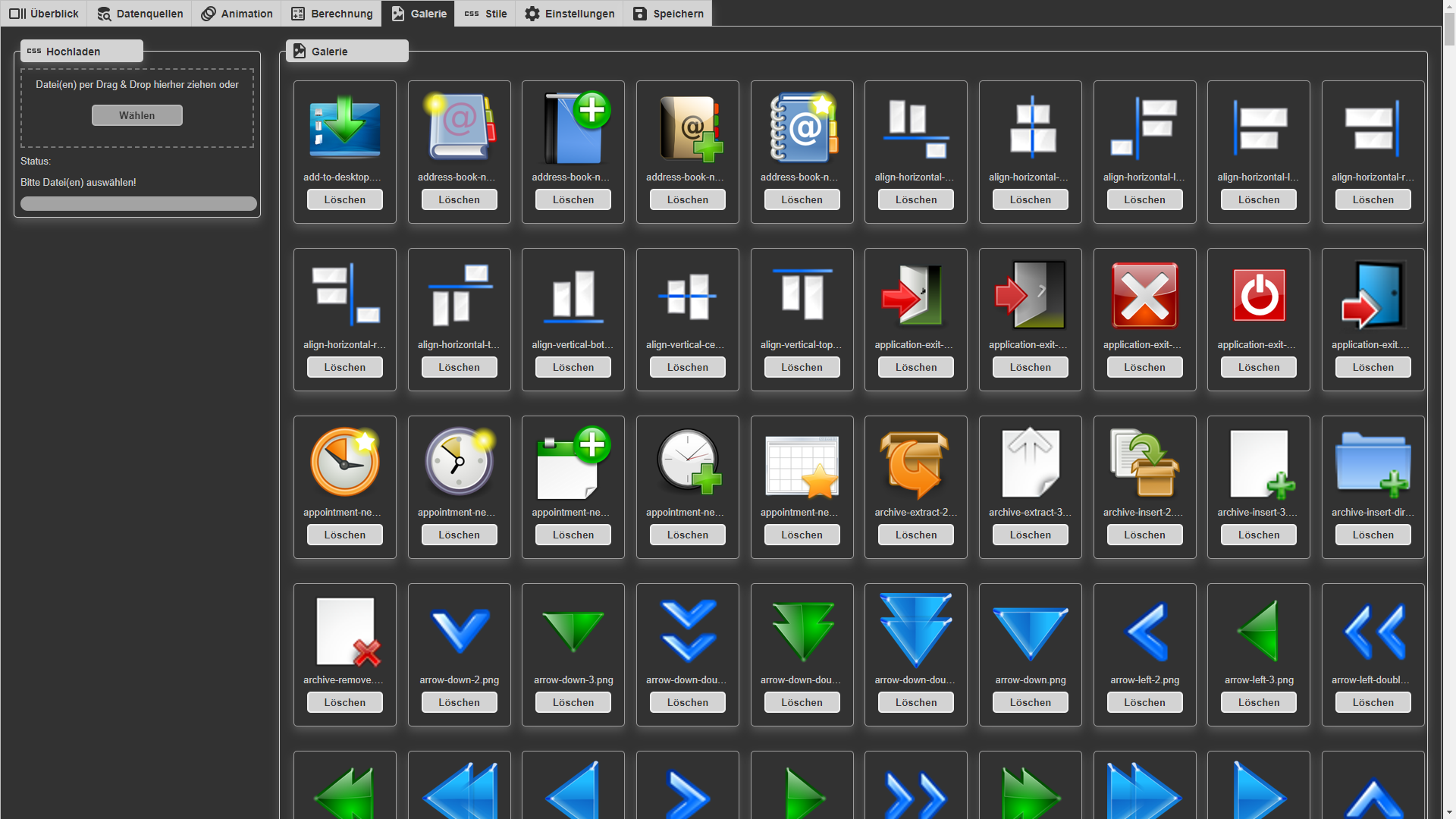Select the orange clock appointment-new icon
Image resolution: width=1456 pixels, height=819 pixels.
click(x=344, y=461)
